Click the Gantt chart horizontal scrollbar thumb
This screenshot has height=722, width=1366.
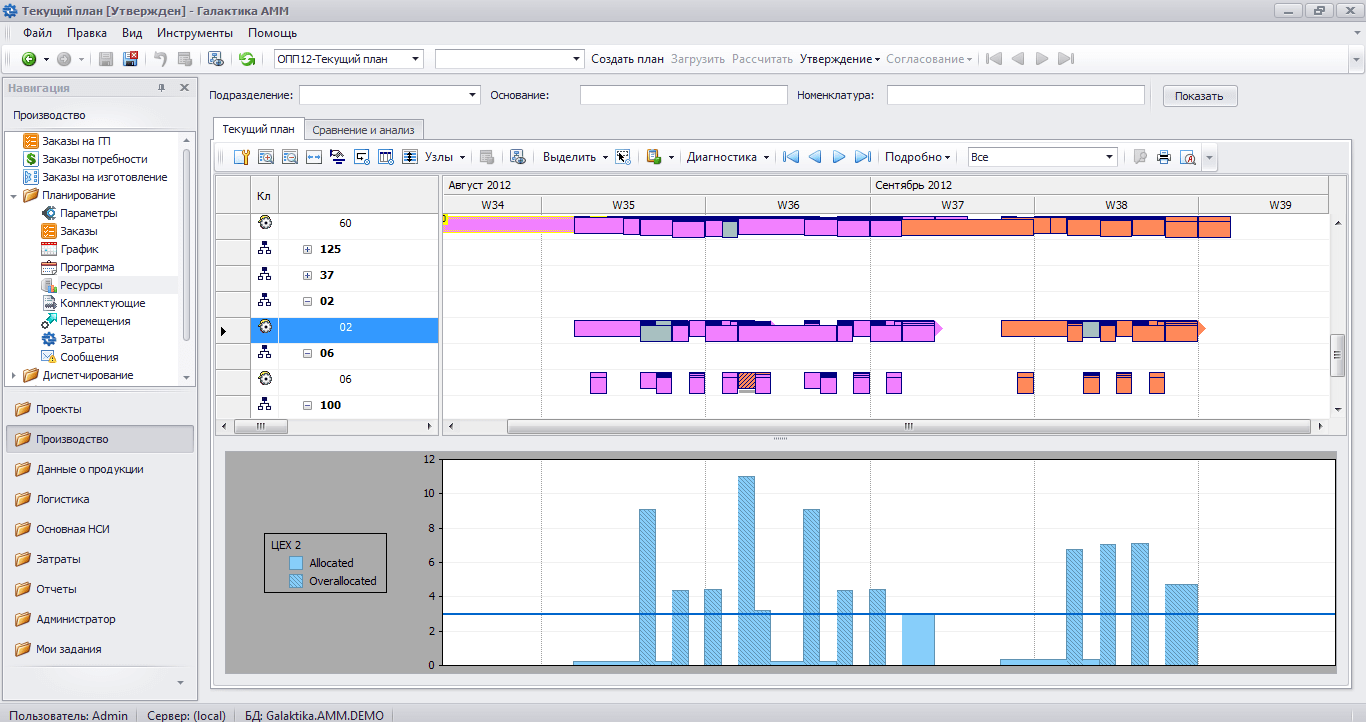[909, 426]
